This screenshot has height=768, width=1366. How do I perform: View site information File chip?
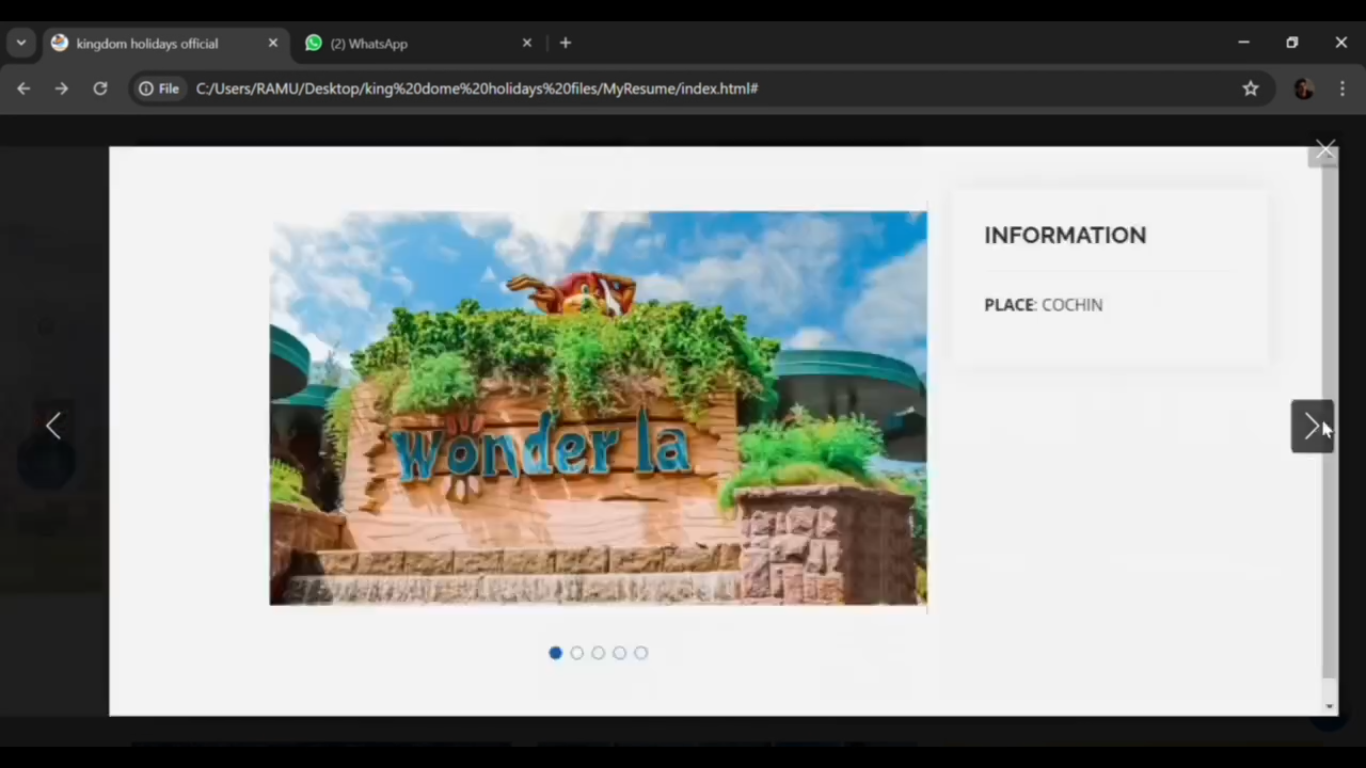pos(160,88)
